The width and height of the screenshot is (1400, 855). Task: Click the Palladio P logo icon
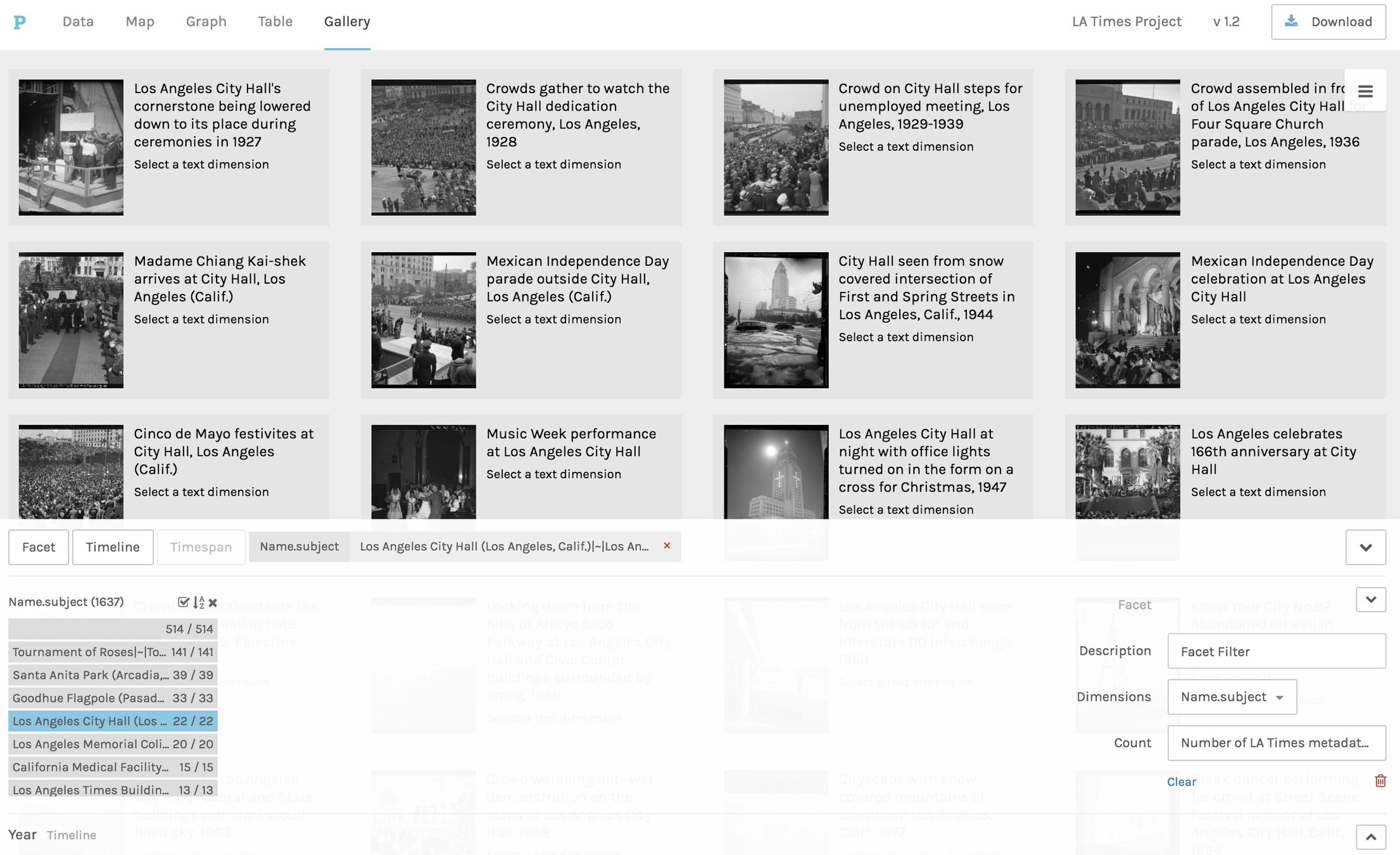tap(20, 22)
